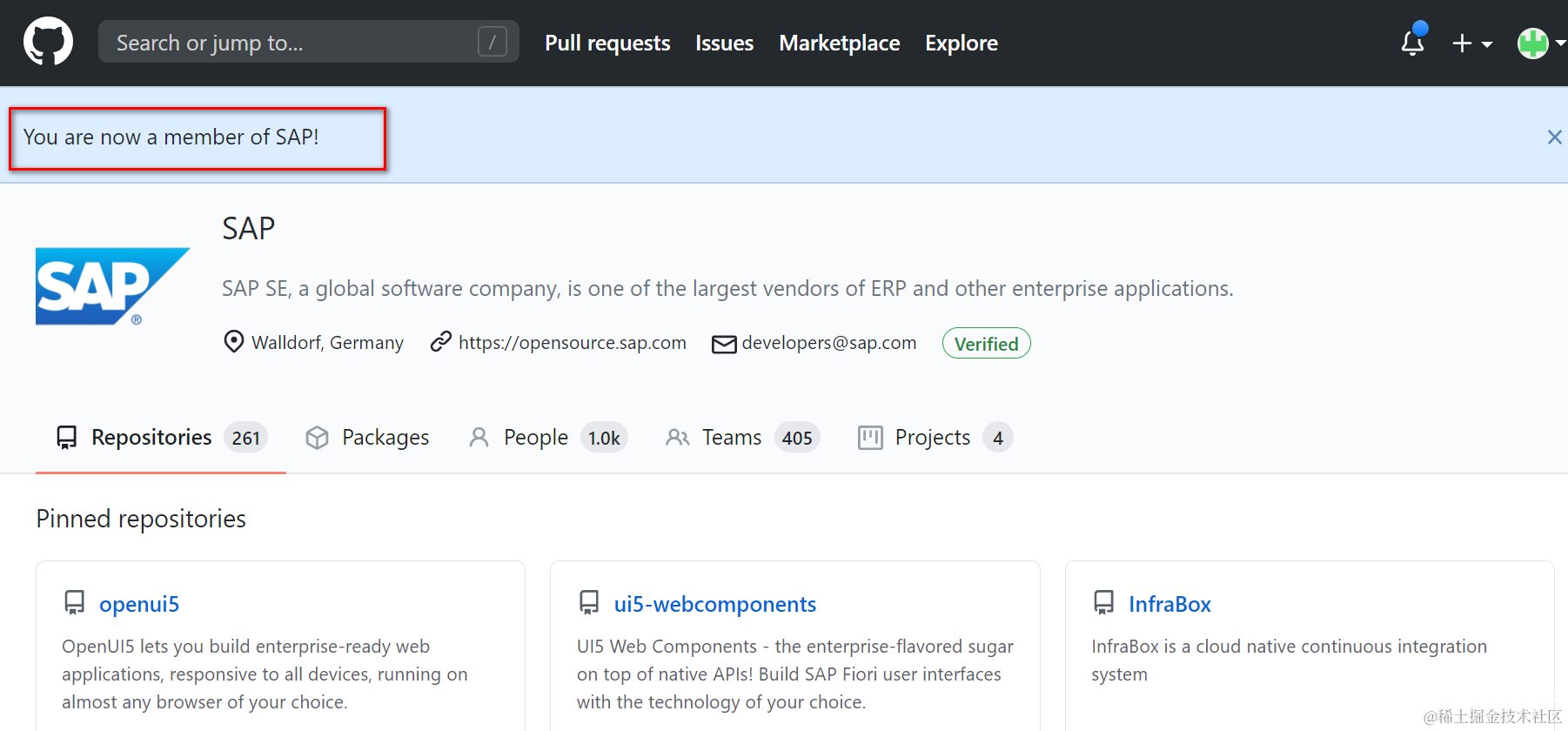Expand the plus create-new dropdown

point(1471,43)
